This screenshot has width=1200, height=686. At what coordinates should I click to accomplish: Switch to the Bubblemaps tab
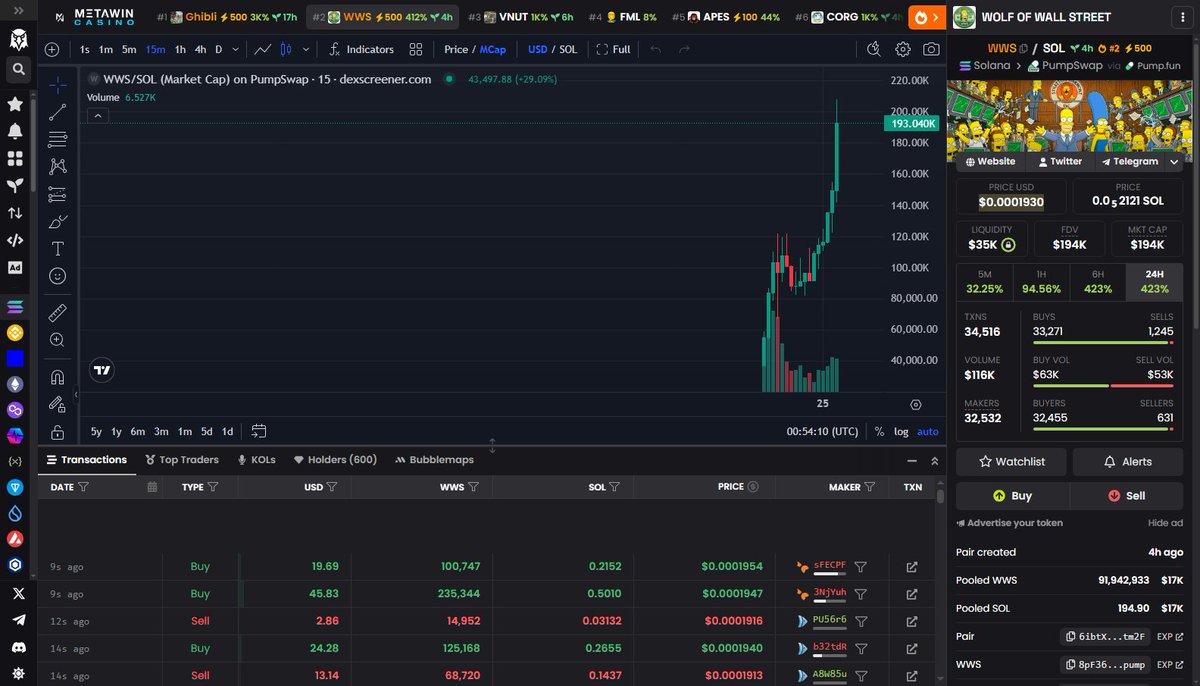tap(434, 460)
